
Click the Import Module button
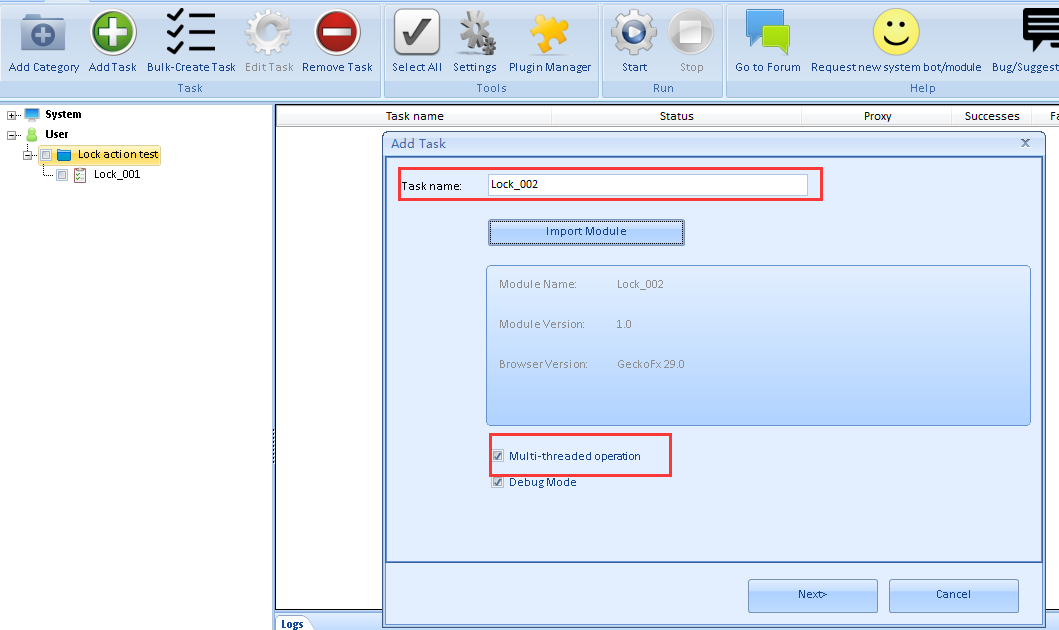click(x=586, y=232)
